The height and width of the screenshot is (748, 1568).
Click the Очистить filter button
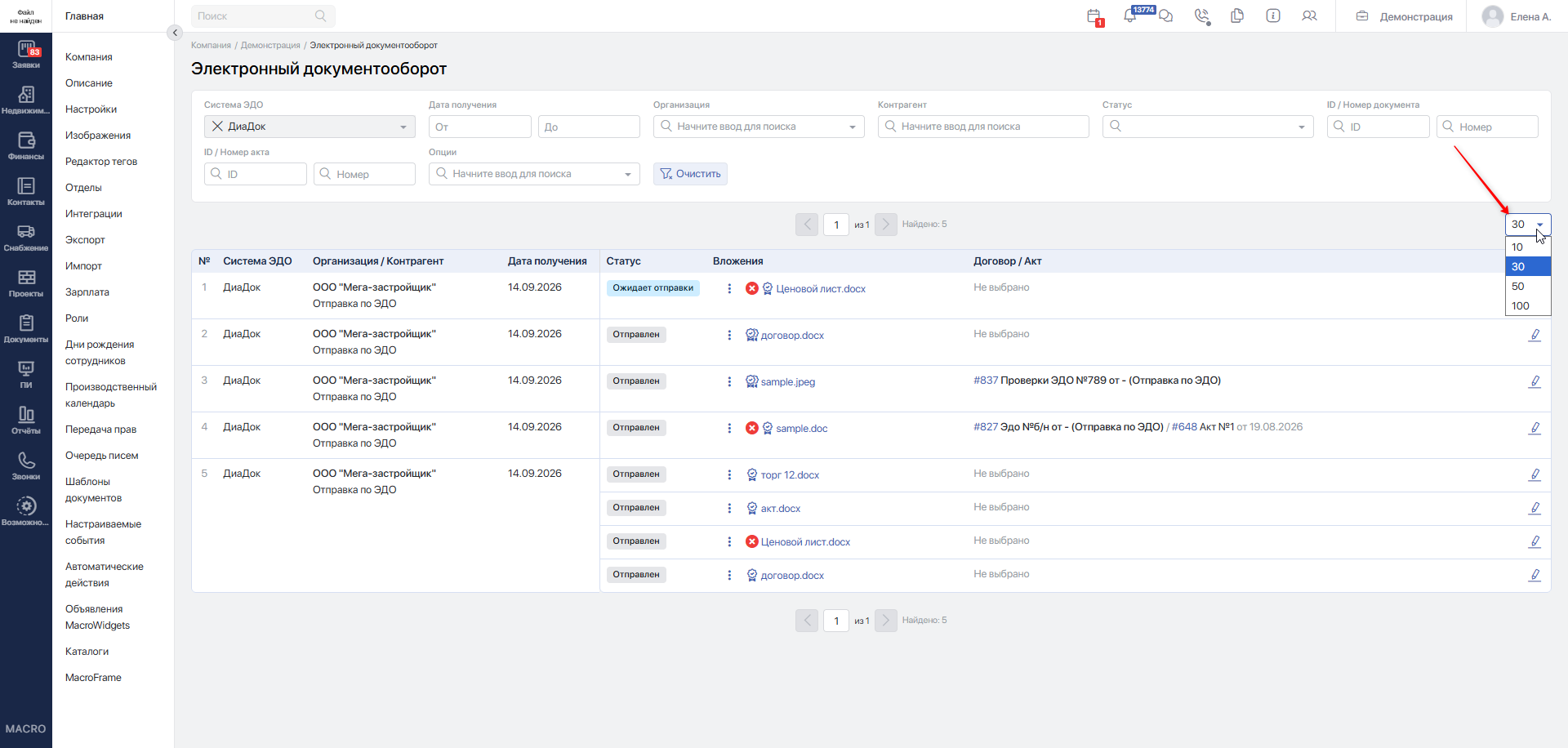(690, 174)
